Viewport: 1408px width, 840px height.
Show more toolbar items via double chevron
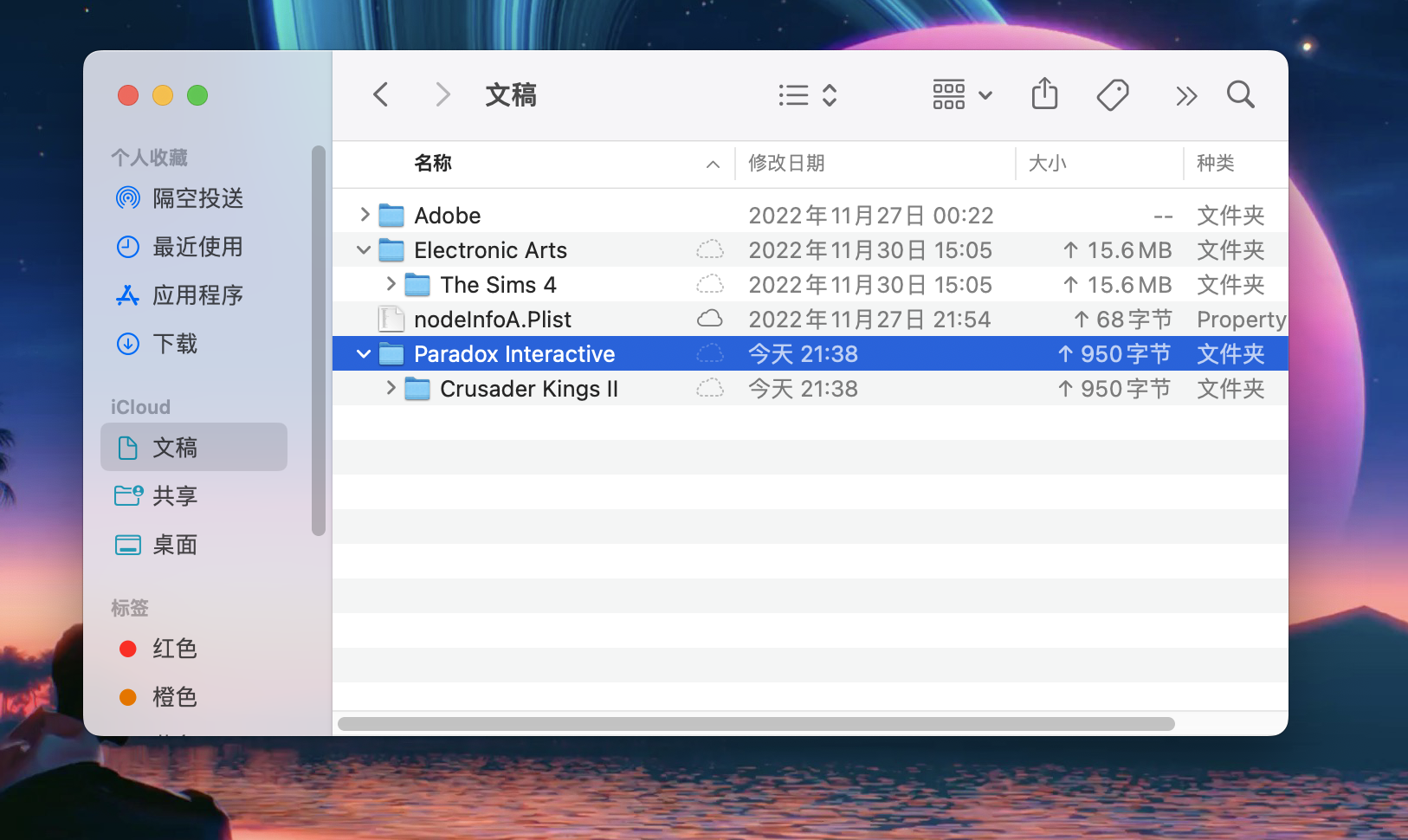click(x=1186, y=95)
